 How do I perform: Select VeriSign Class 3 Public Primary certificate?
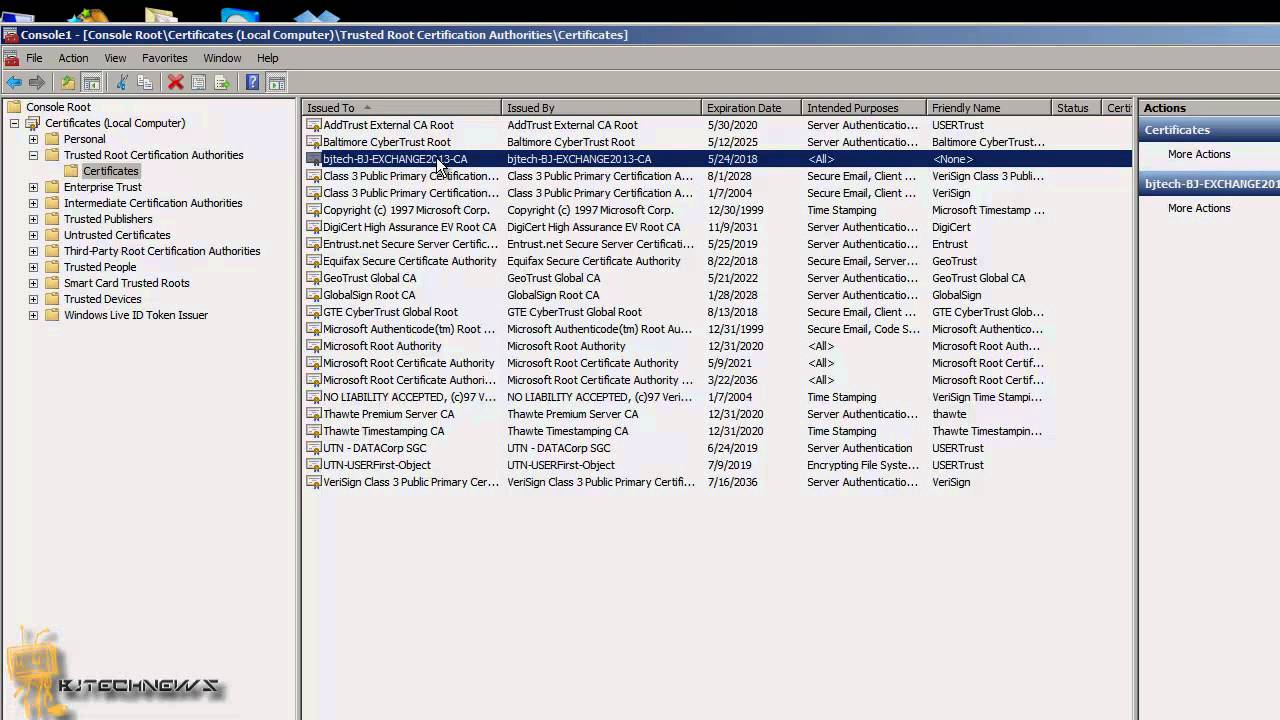pyautogui.click(x=410, y=482)
